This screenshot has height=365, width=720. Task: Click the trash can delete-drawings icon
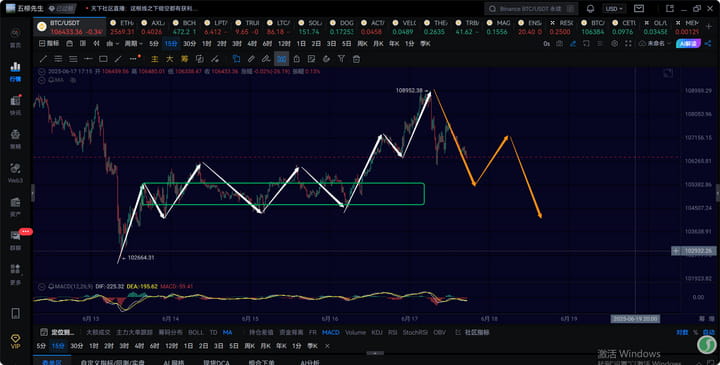(356, 59)
